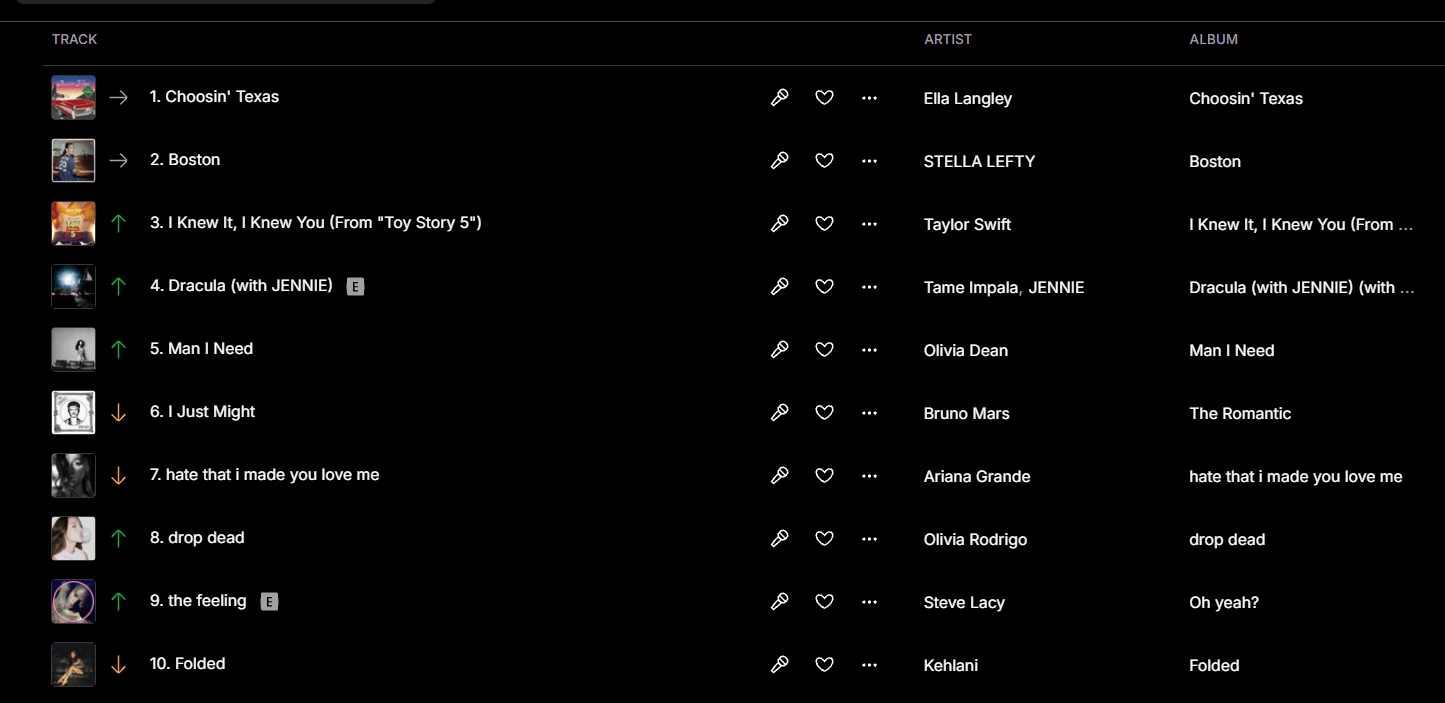
Task: Sort by the ARTIST column header
Action: (x=948, y=39)
